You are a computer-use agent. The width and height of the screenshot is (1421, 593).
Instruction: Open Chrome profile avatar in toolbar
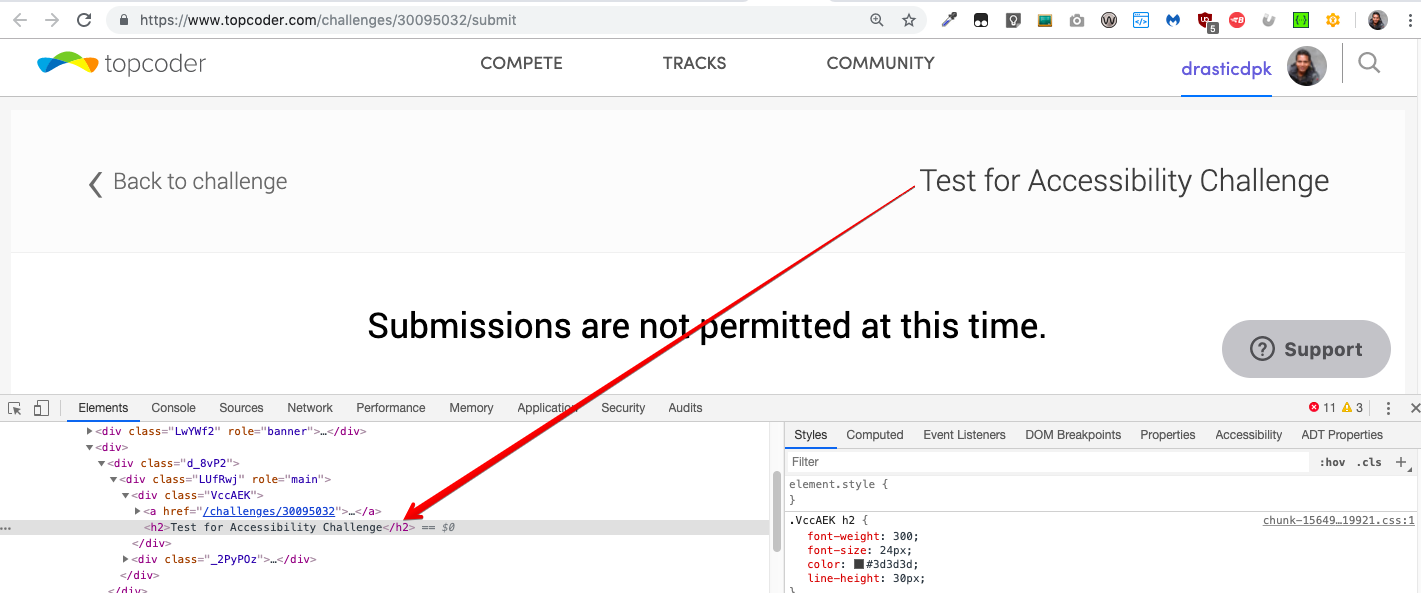pyautogui.click(x=1378, y=20)
